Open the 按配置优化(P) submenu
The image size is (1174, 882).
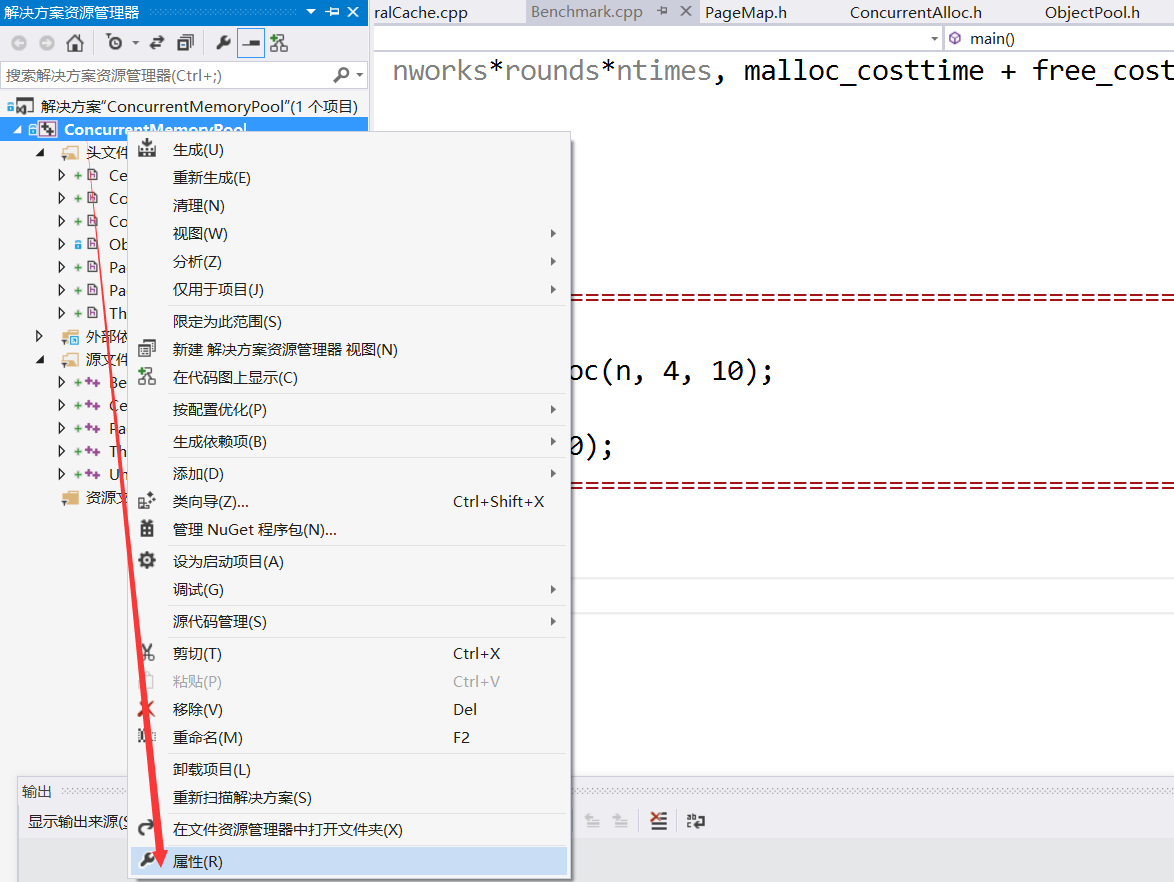tap(349, 410)
